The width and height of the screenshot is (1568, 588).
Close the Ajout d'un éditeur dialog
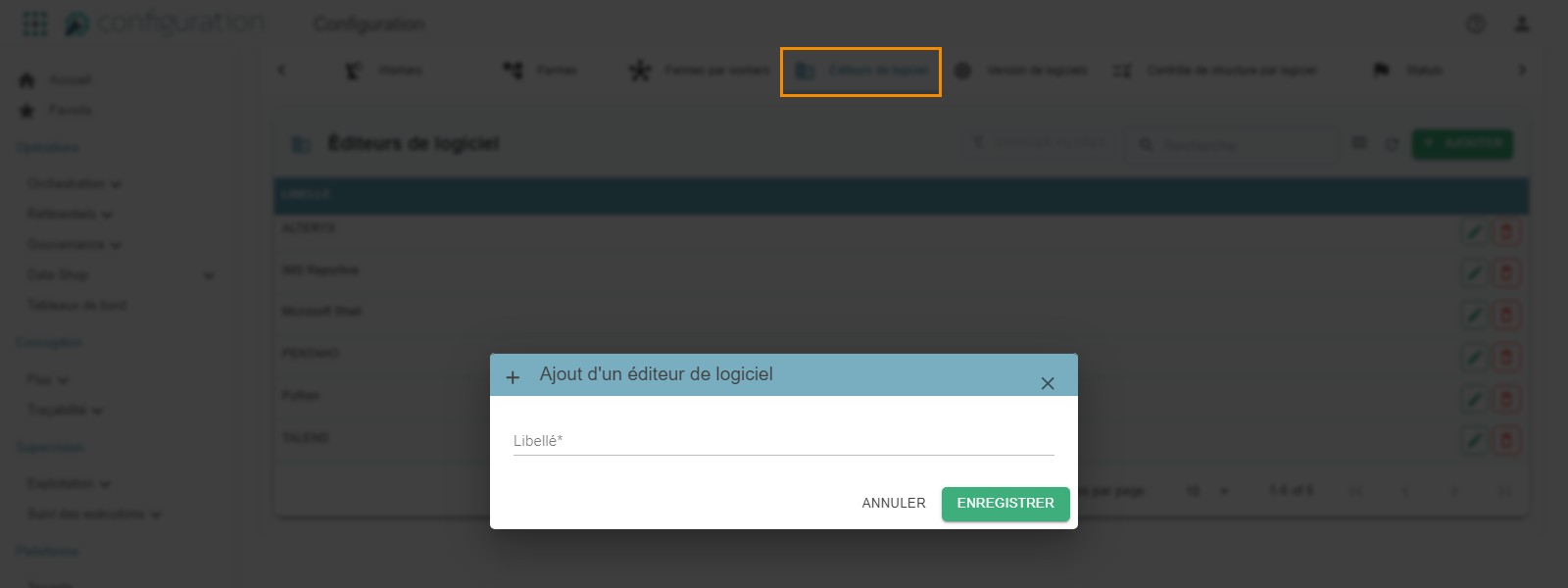(x=1048, y=383)
